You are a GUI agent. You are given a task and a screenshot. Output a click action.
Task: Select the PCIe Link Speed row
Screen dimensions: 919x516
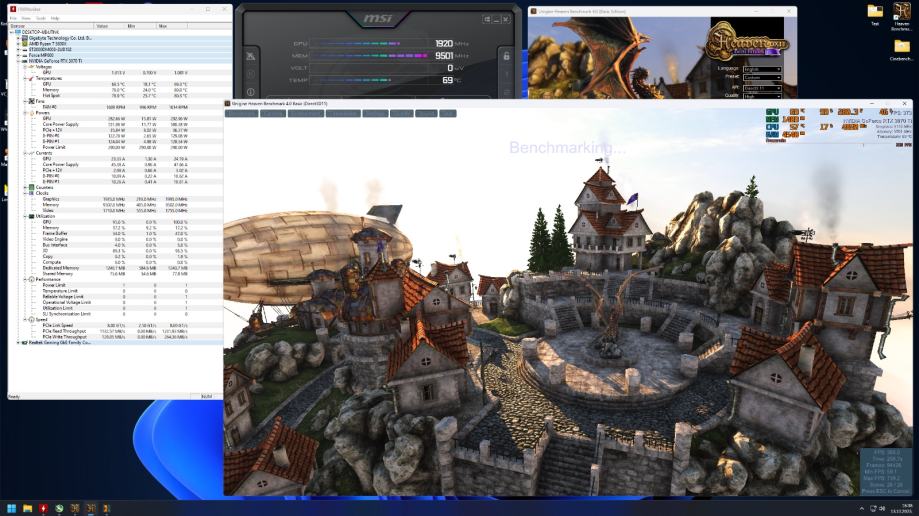click(115, 325)
